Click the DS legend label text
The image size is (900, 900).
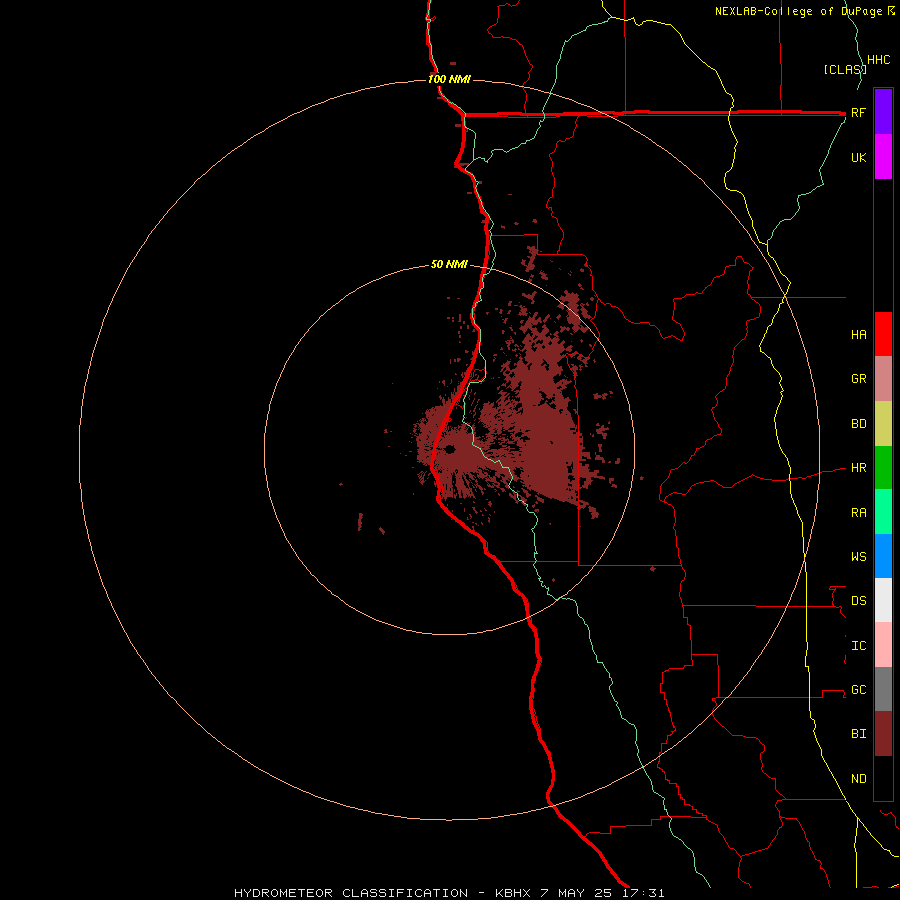pos(859,601)
